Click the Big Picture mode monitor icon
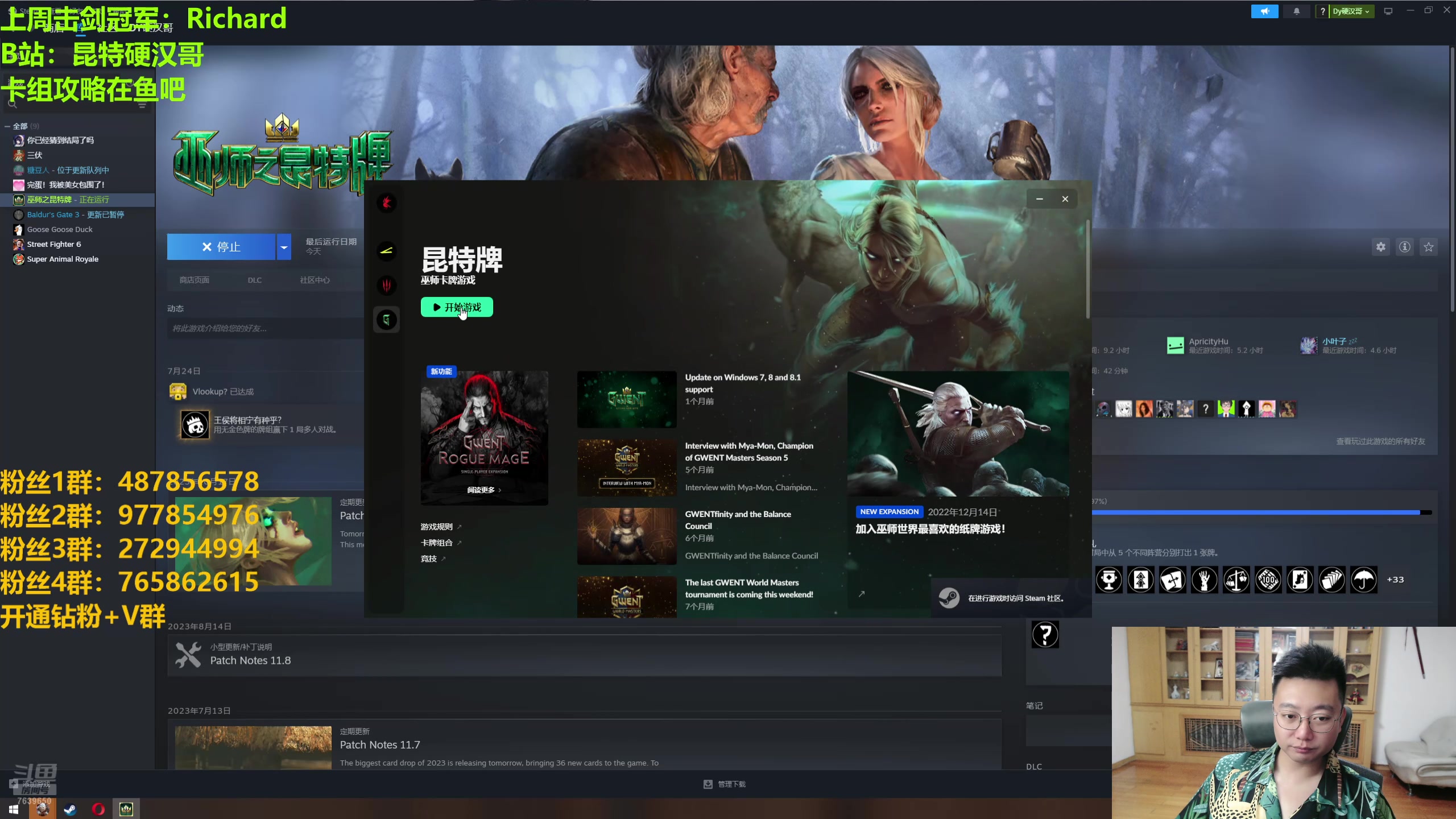Image resolution: width=1456 pixels, height=819 pixels. [1388, 11]
